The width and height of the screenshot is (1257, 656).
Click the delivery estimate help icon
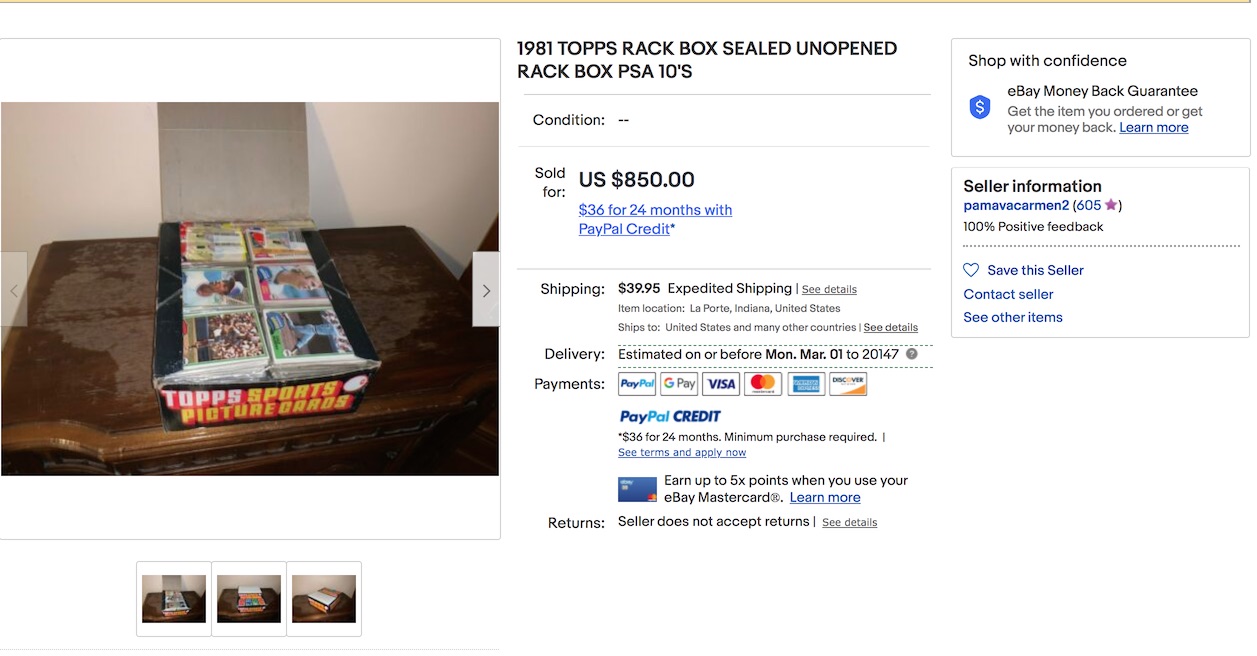912,354
